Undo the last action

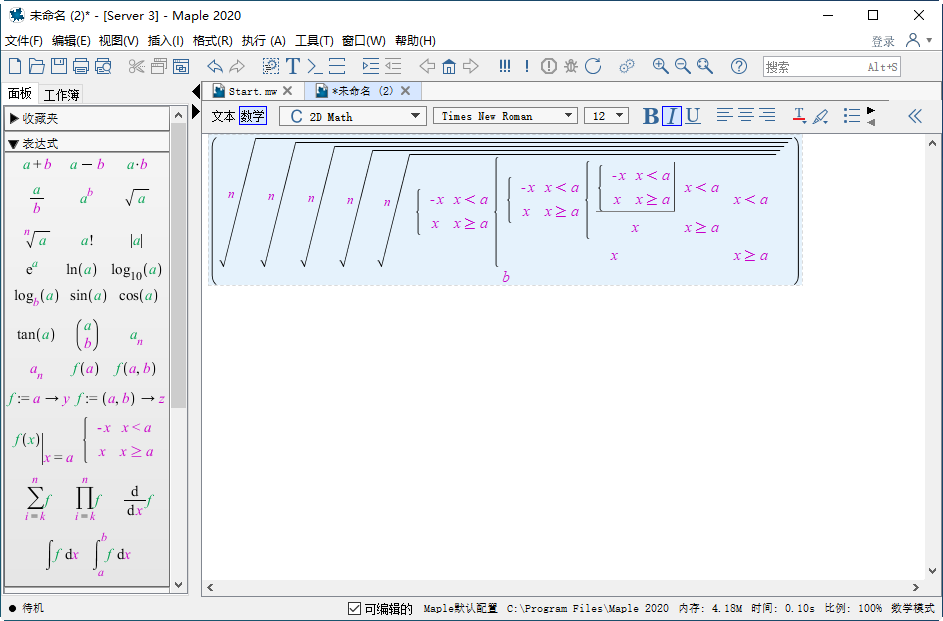tap(215, 66)
